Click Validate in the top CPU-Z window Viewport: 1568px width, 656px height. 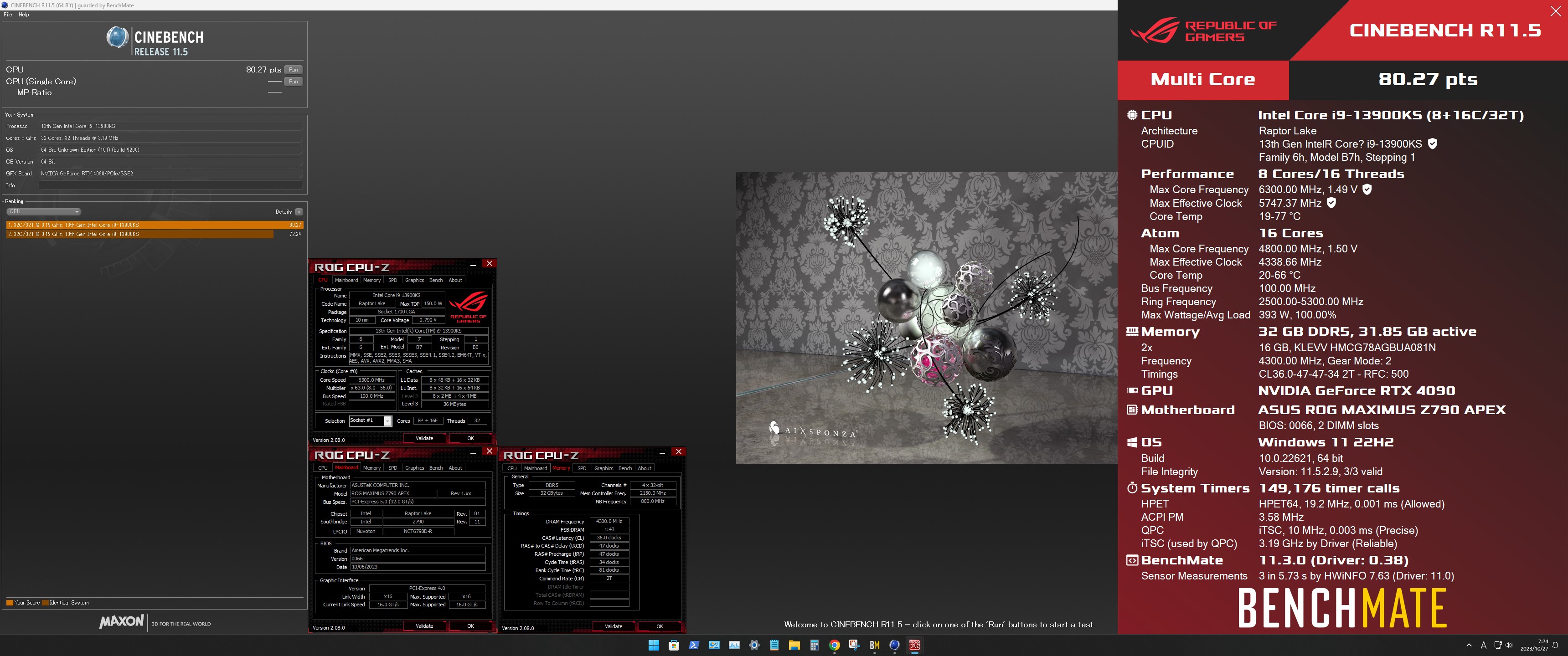(424, 438)
